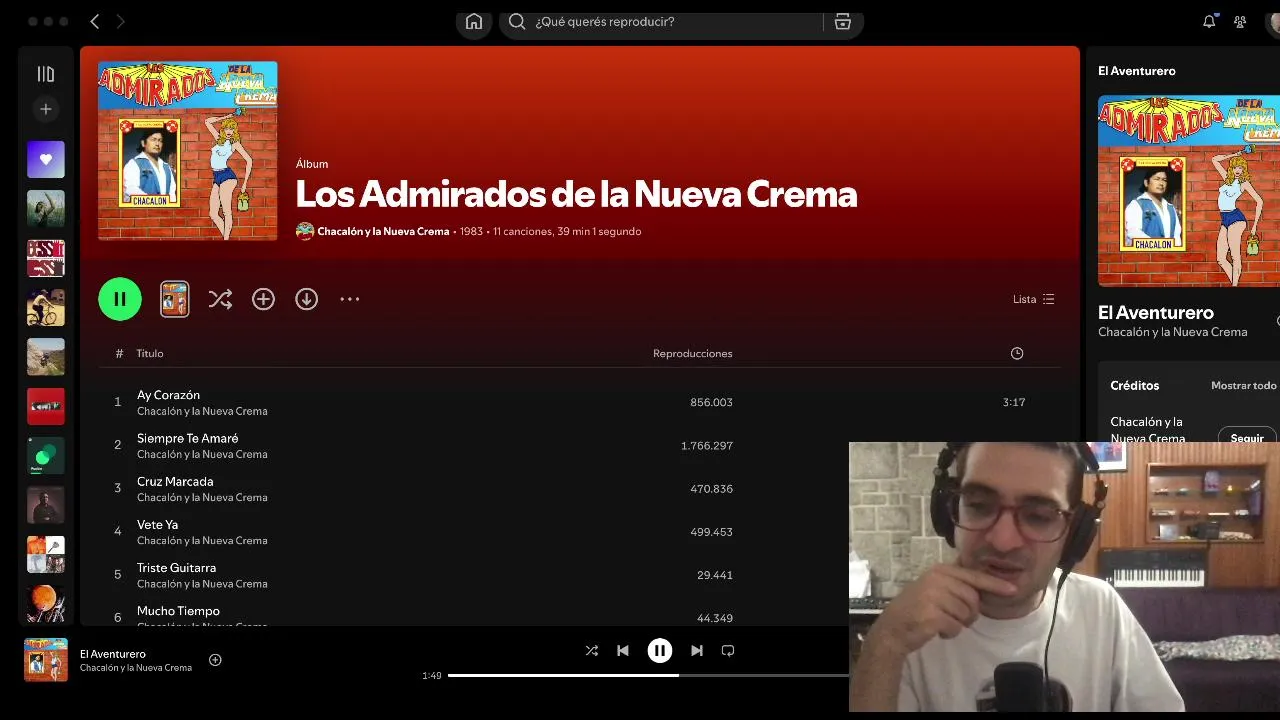Go back with the left chevron arrow
The height and width of the screenshot is (720, 1280).
click(x=95, y=21)
